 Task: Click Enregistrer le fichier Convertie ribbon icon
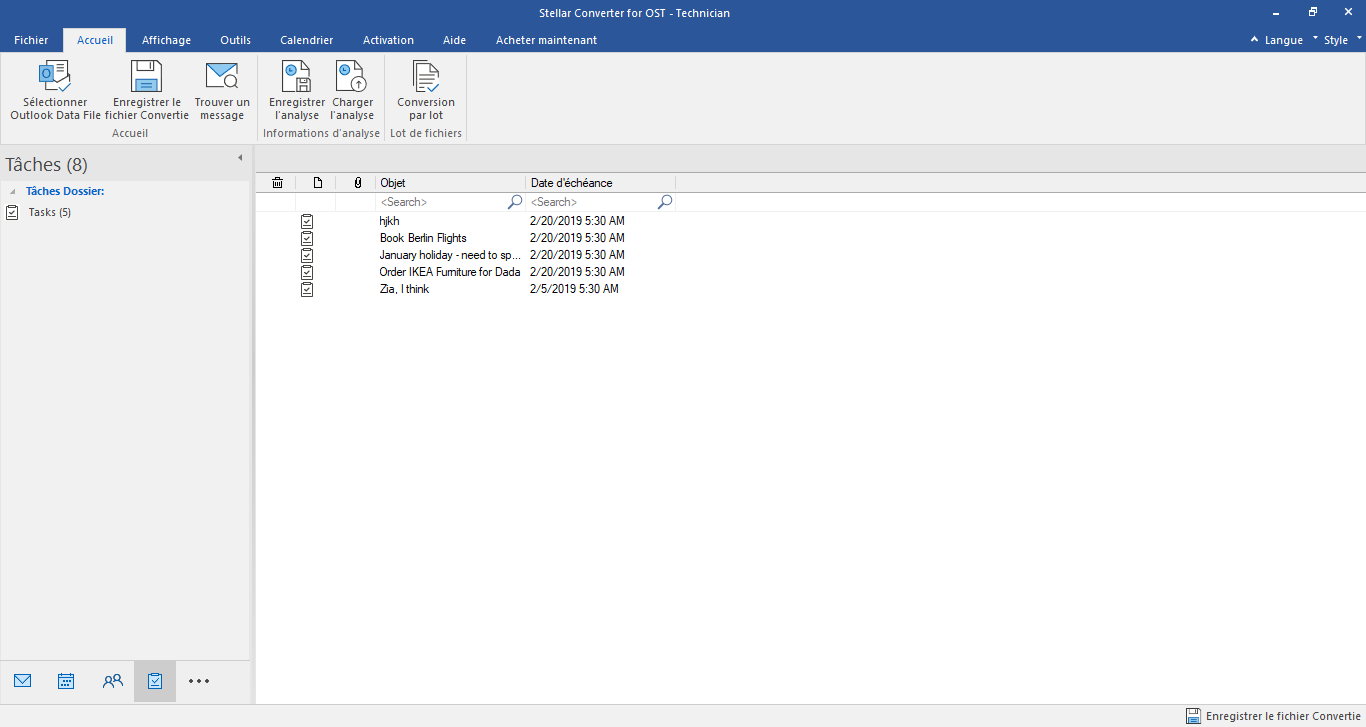[146, 76]
